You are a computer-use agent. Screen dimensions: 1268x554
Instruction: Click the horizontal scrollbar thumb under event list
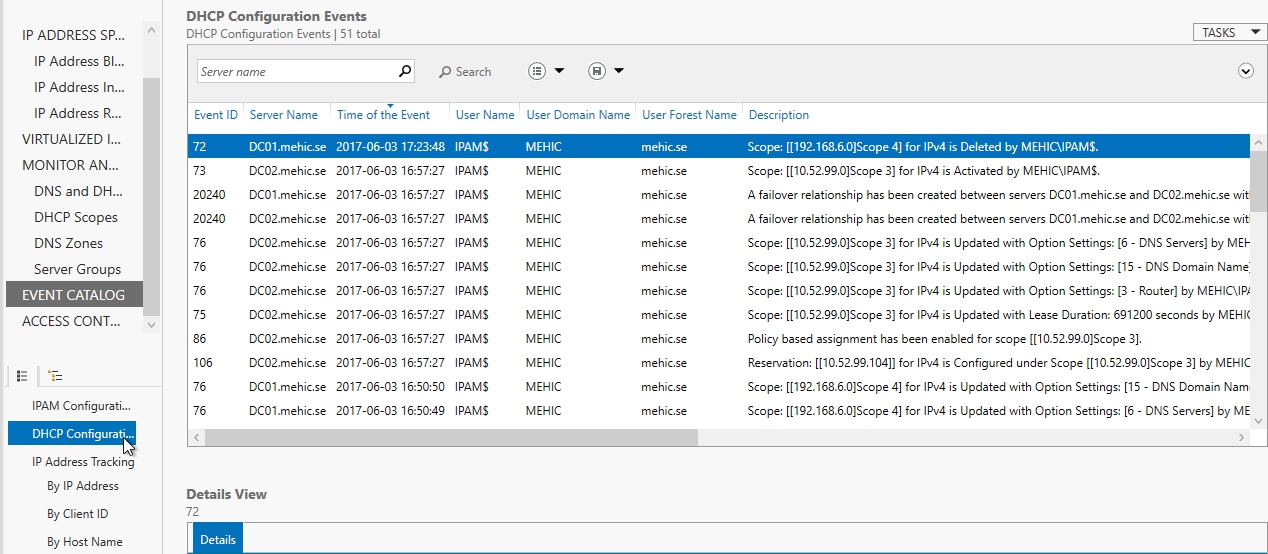450,437
